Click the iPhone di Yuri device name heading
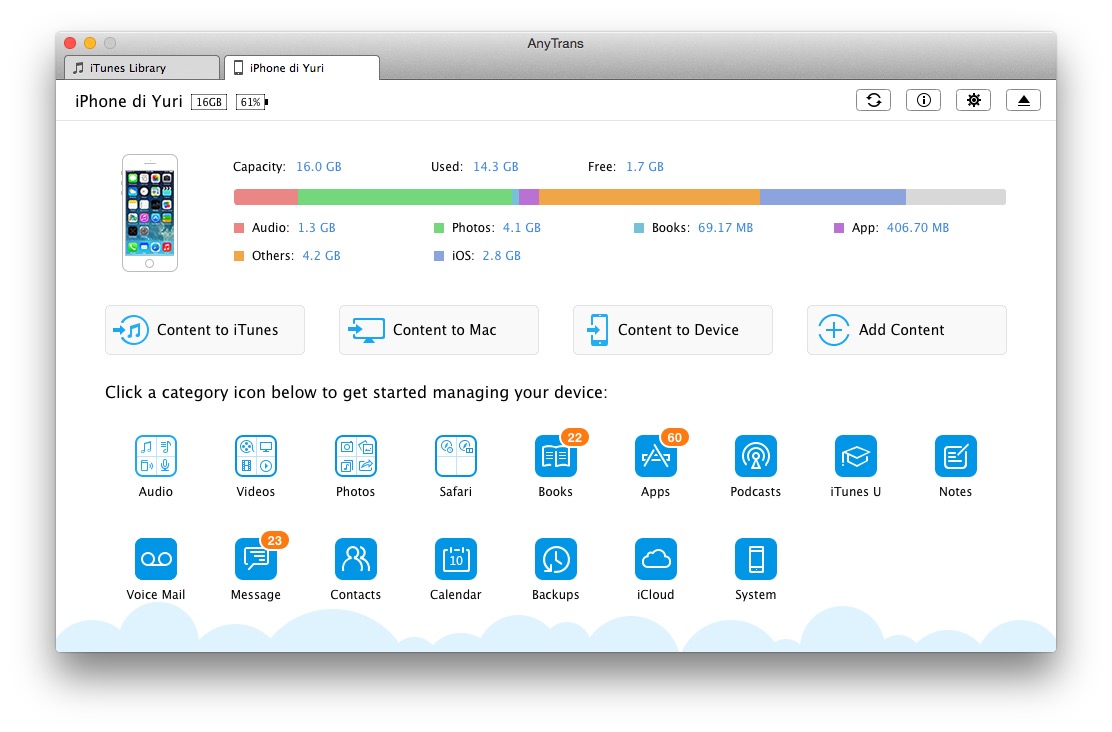The height and width of the screenshot is (732, 1112). pyautogui.click(x=129, y=101)
